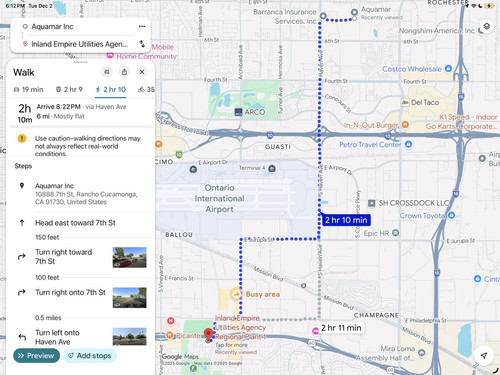Screen dimensions: 500x375
Task: Tap the Epic HR marker
Action: [395, 233]
